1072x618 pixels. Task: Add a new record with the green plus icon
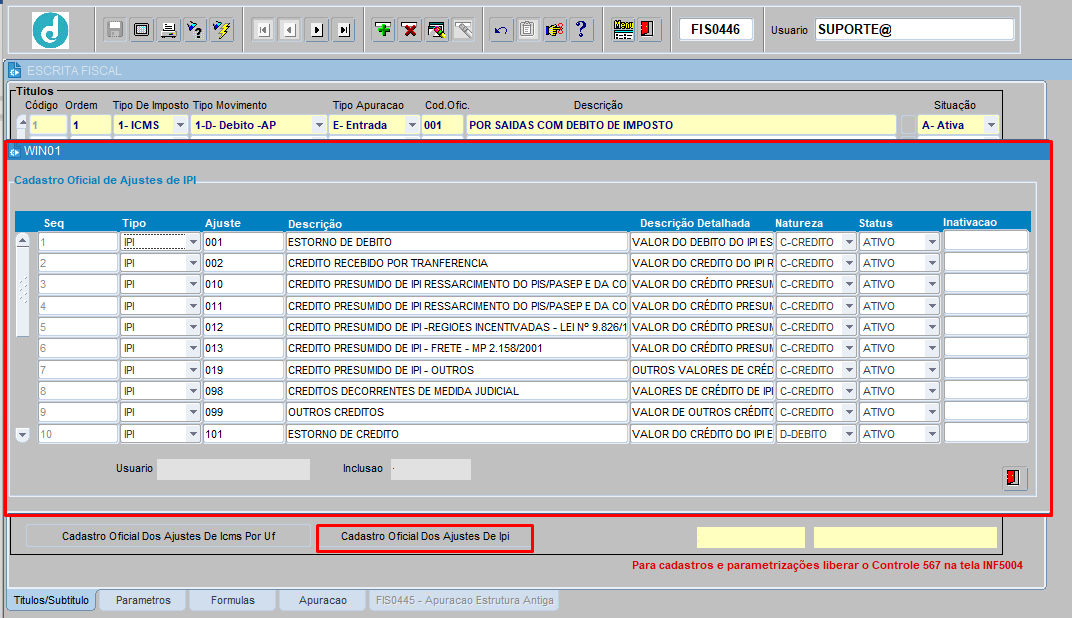[382, 29]
